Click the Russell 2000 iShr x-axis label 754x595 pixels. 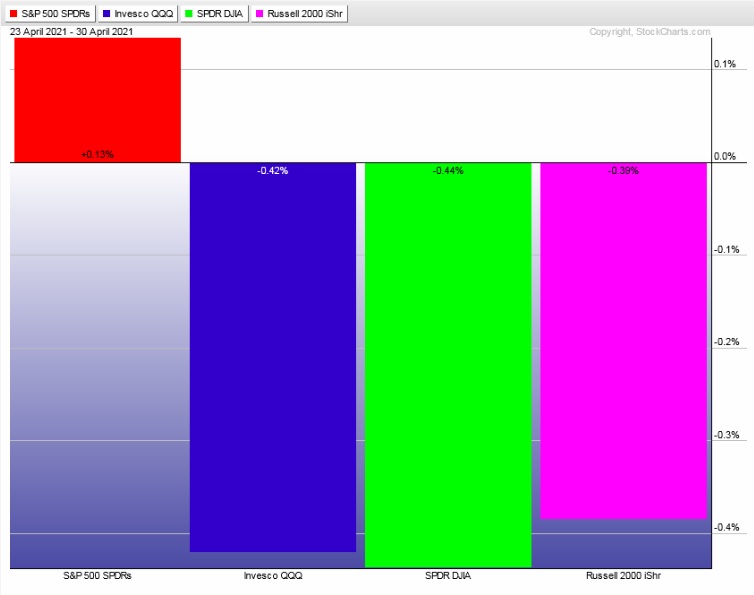[624, 576]
